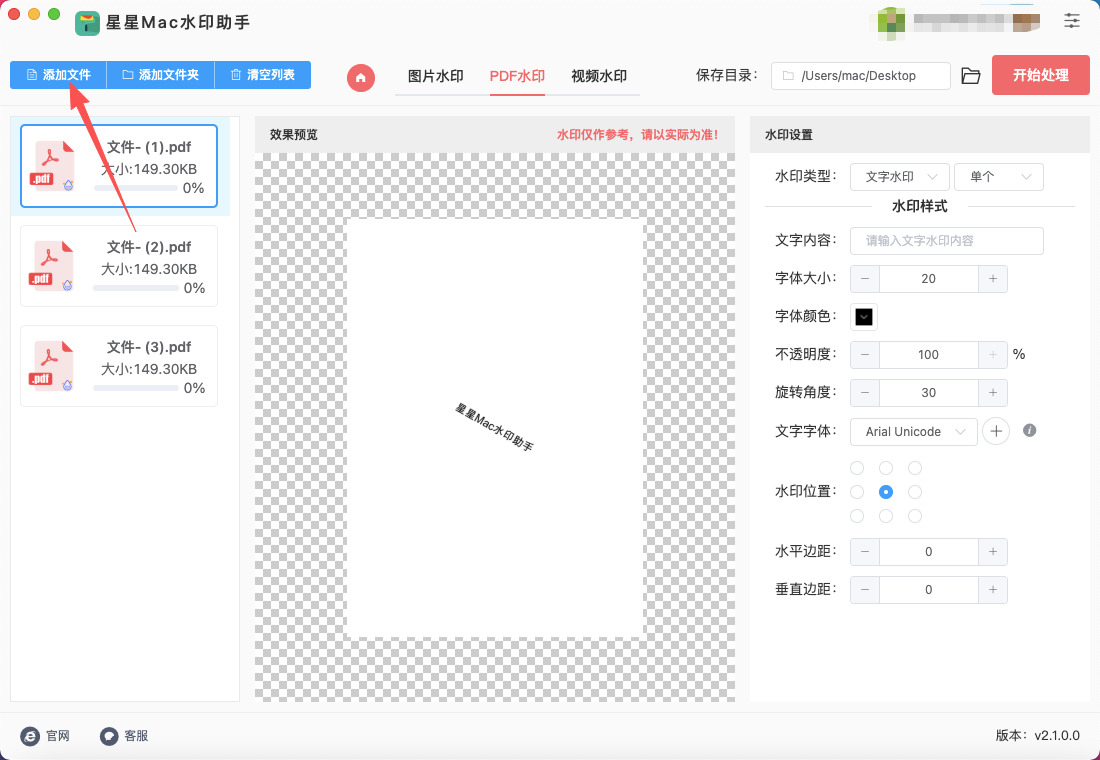Viewport: 1100px width, 760px height.
Task: Click the 文字内容 watermark text field
Action: coord(946,241)
